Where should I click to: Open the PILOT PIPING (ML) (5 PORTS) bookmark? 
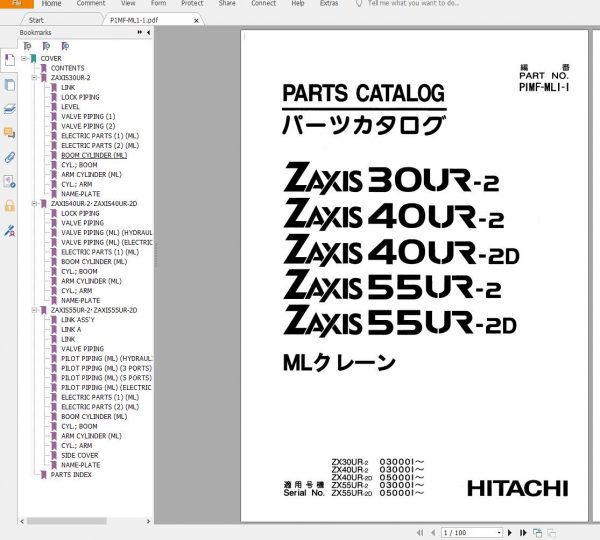click(106, 378)
